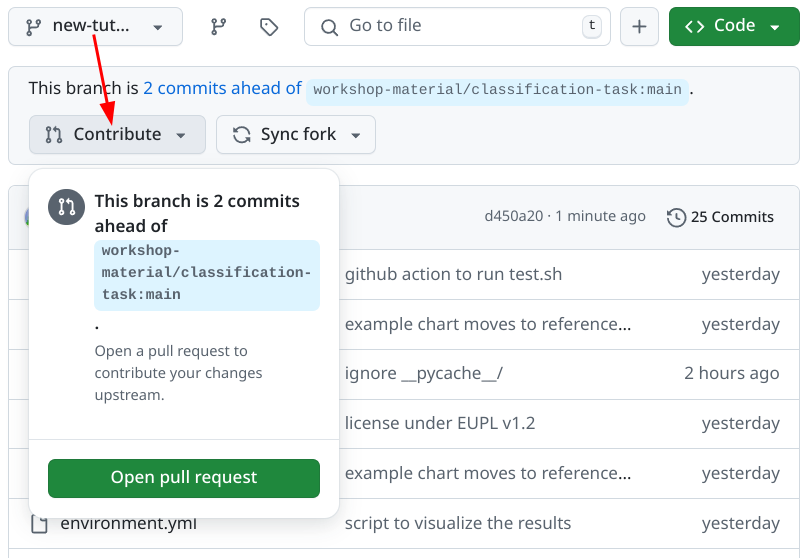Viewport: 807px width, 558px height.
Task: Open the 'ignore __pycache__/' commit message
Action: pyautogui.click(x=423, y=373)
